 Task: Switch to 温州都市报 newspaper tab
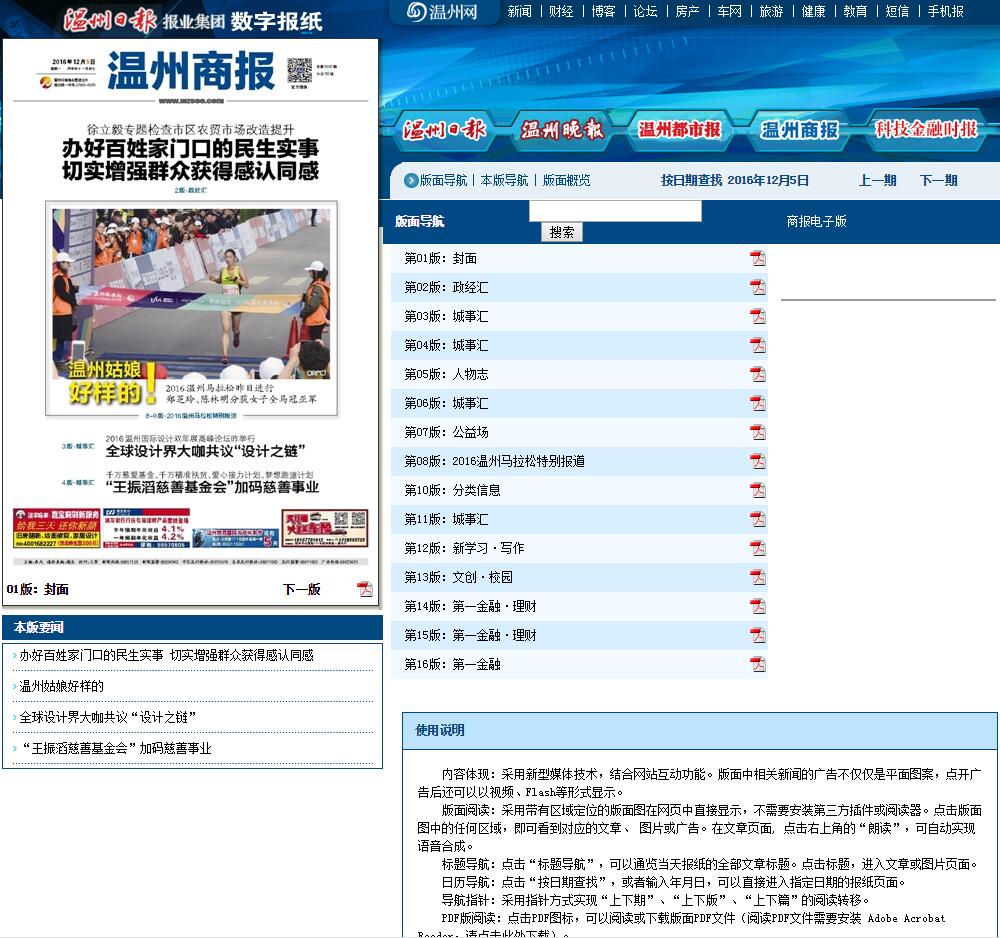[680, 129]
